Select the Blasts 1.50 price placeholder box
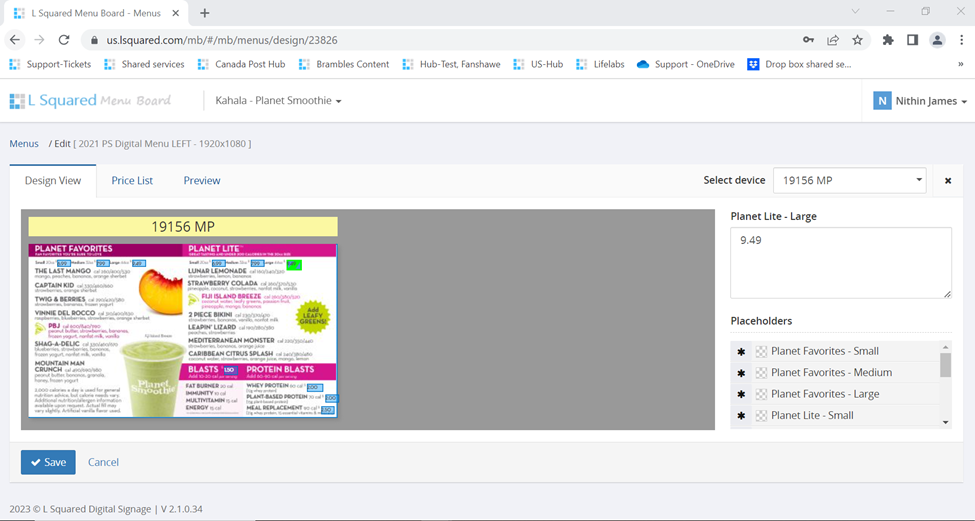The width and height of the screenshot is (975, 521). (229, 370)
